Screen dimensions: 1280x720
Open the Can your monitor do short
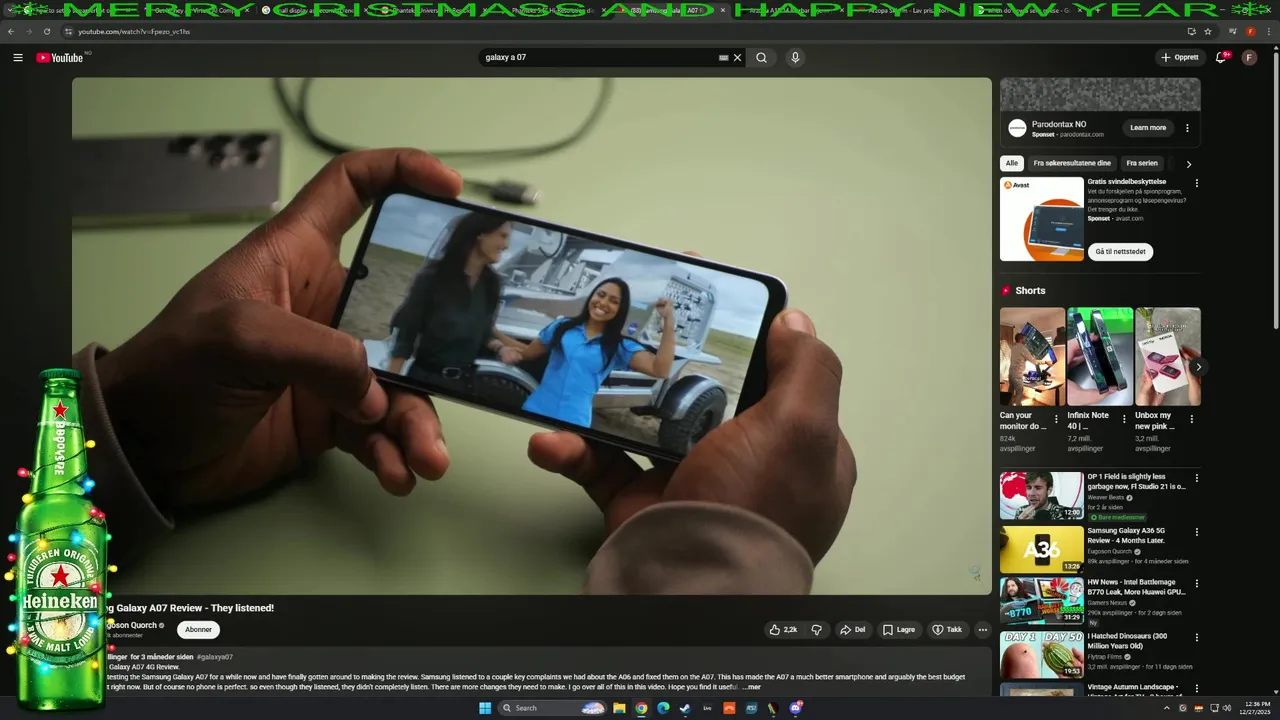[x=1032, y=356]
